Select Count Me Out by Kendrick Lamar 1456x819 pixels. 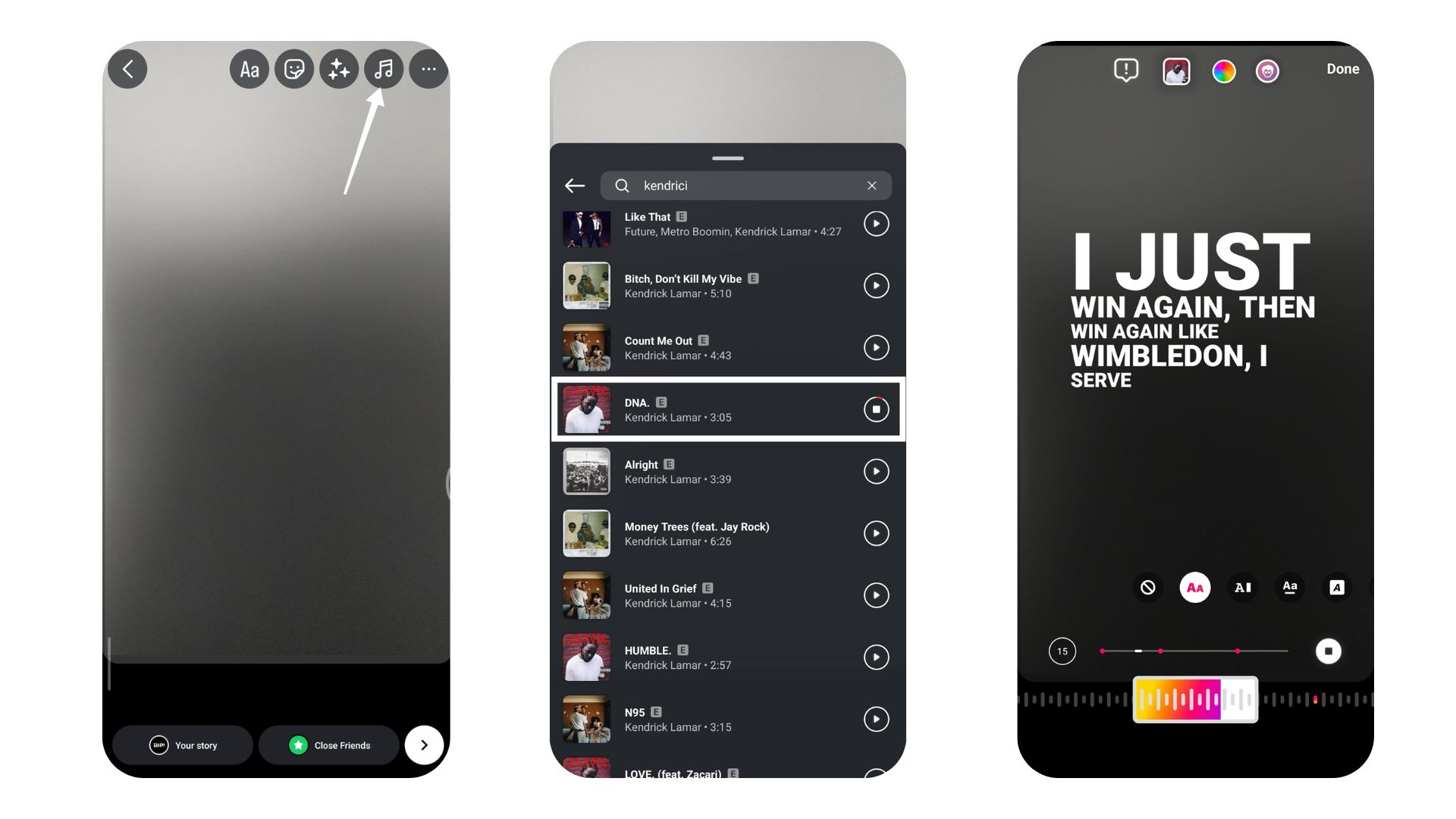(727, 347)
